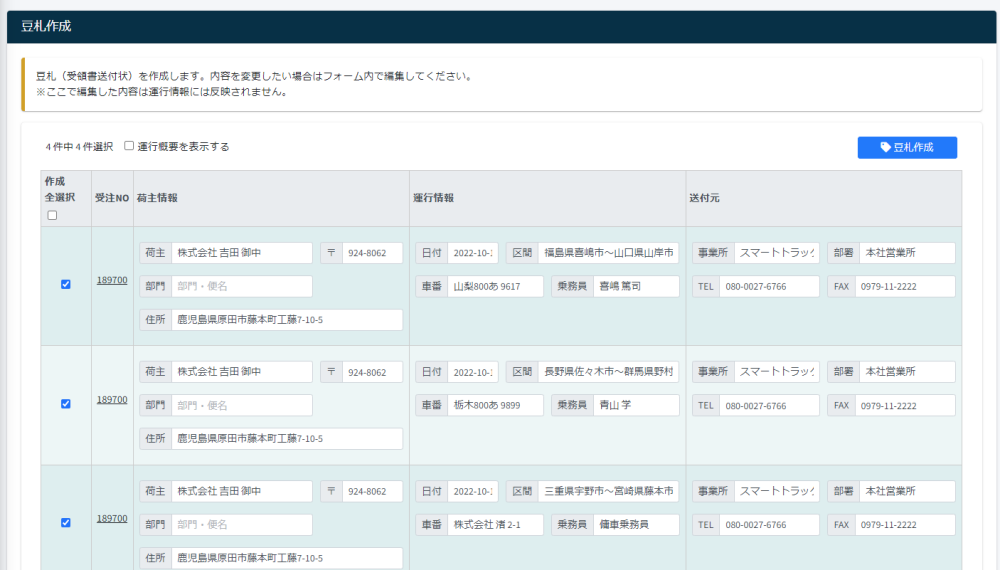Click the 乗務員 field containing 喜嶋 篤司
The height and width of the screenshot is (570, 1000).
click(635, 287)
